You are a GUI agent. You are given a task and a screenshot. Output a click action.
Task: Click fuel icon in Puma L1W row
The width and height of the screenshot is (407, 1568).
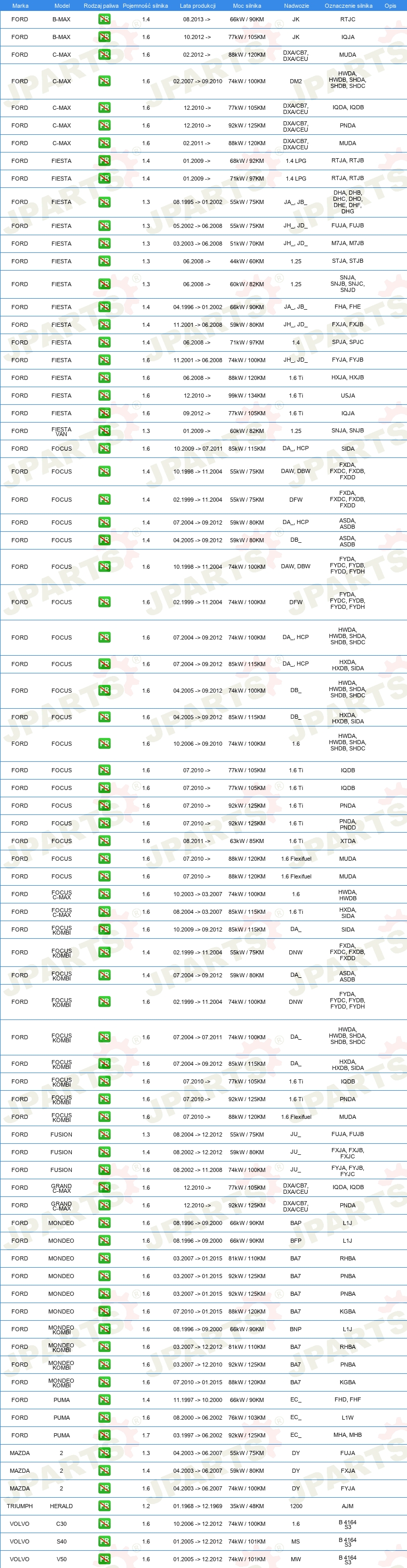tap(104, 1418)
